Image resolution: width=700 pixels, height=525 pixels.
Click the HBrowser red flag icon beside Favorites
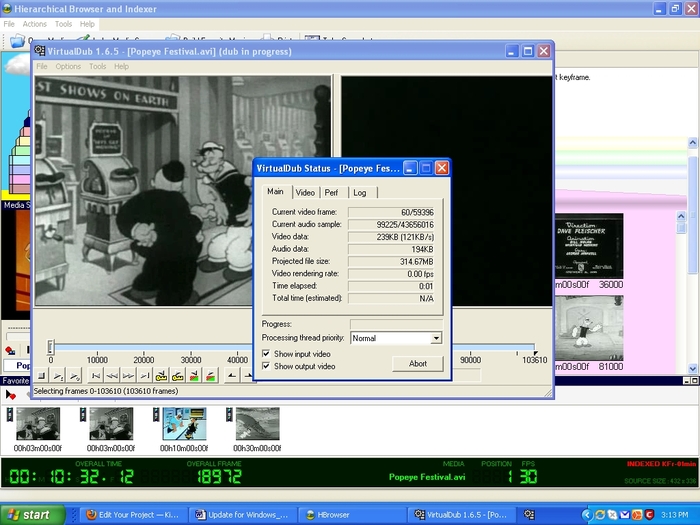pyautogui.click(x=10, y=395)
